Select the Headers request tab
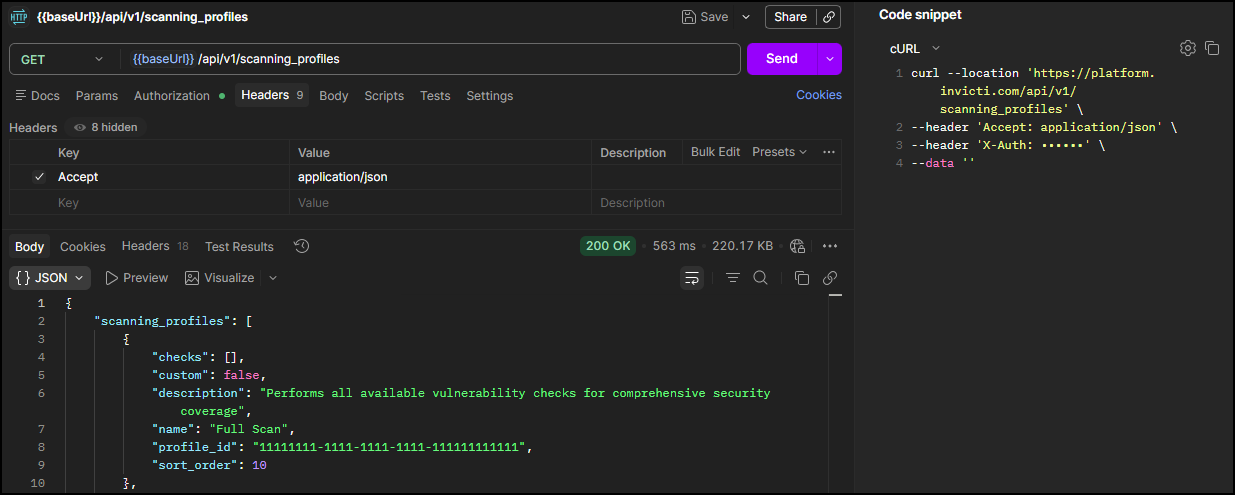1235x495 pixels. tap(273, 95)
